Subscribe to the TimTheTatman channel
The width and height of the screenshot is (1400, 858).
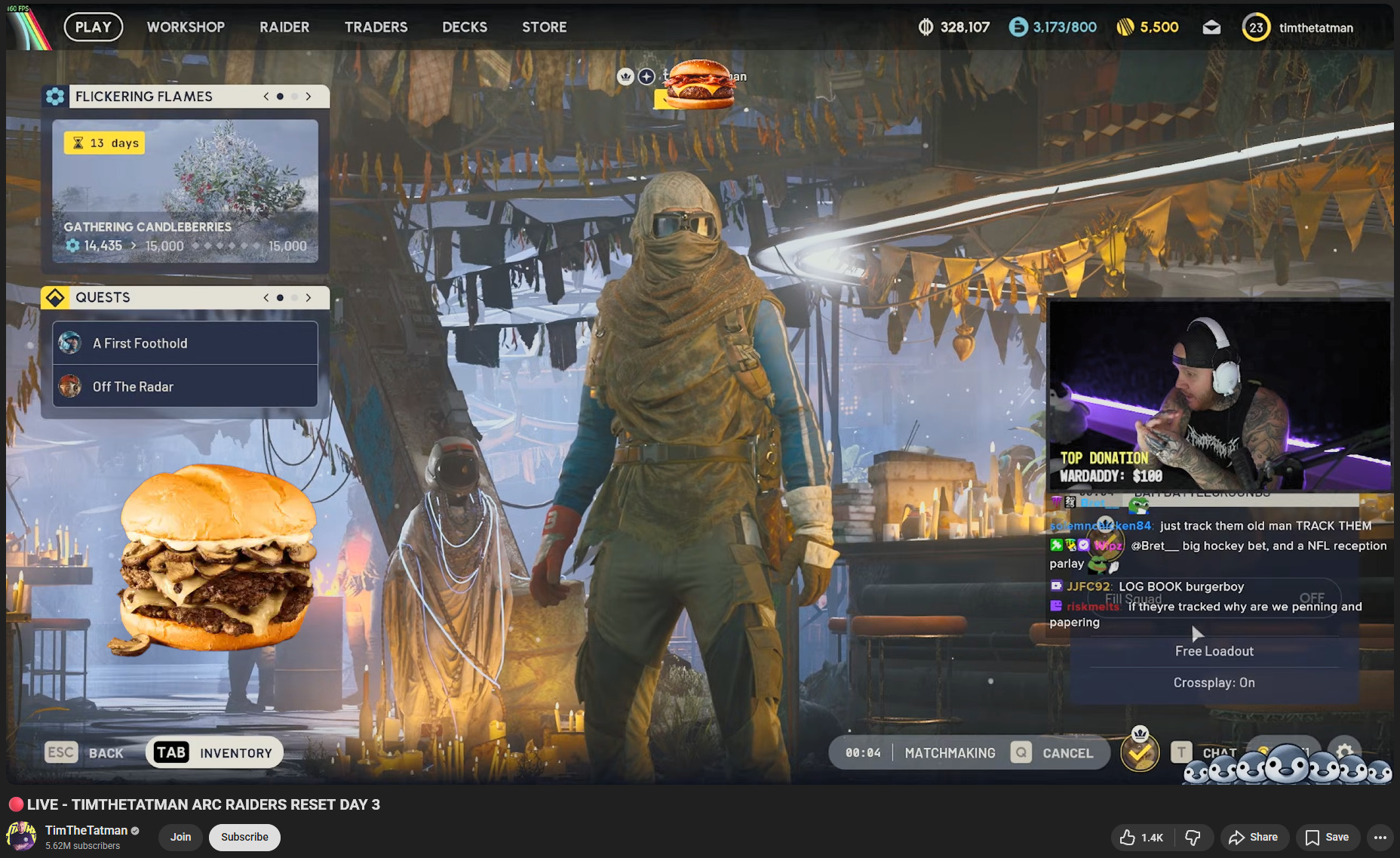pyautogui.click(x=244, y=837)
